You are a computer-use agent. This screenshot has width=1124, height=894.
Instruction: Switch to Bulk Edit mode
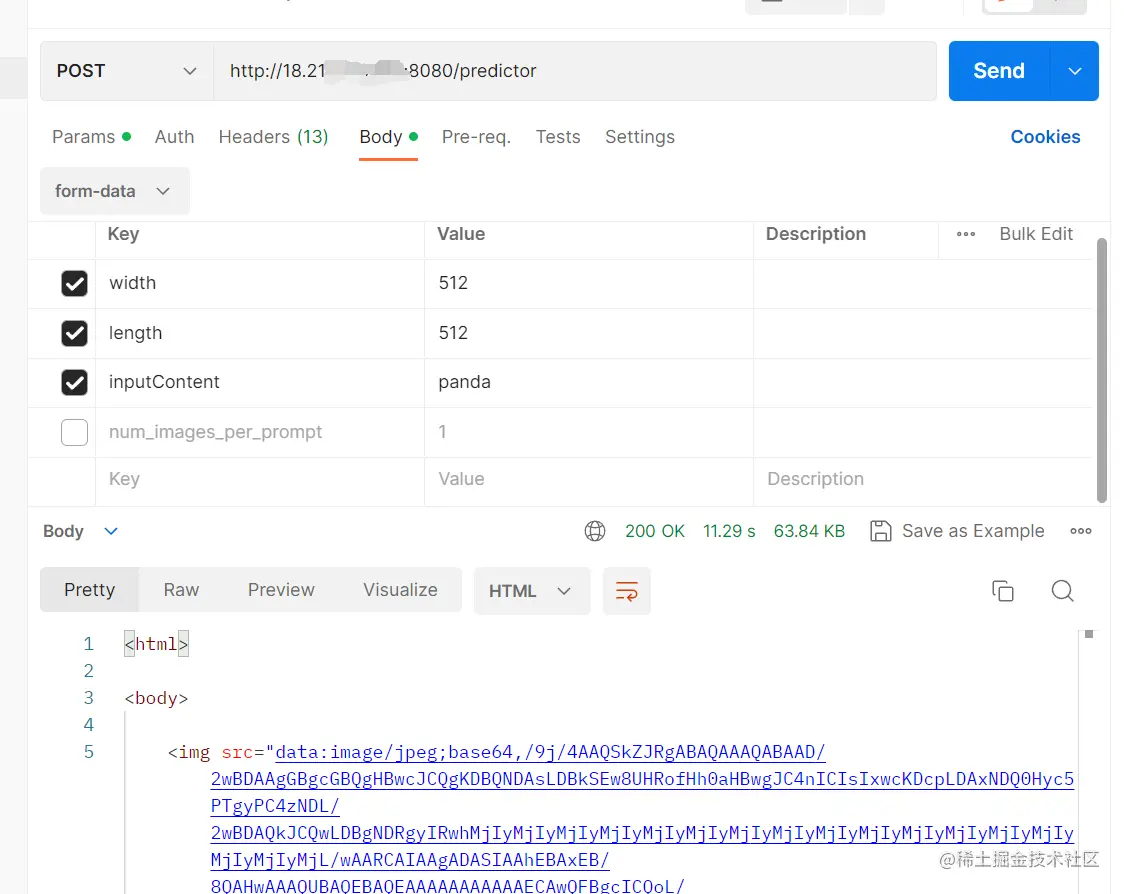point(1036,234)
